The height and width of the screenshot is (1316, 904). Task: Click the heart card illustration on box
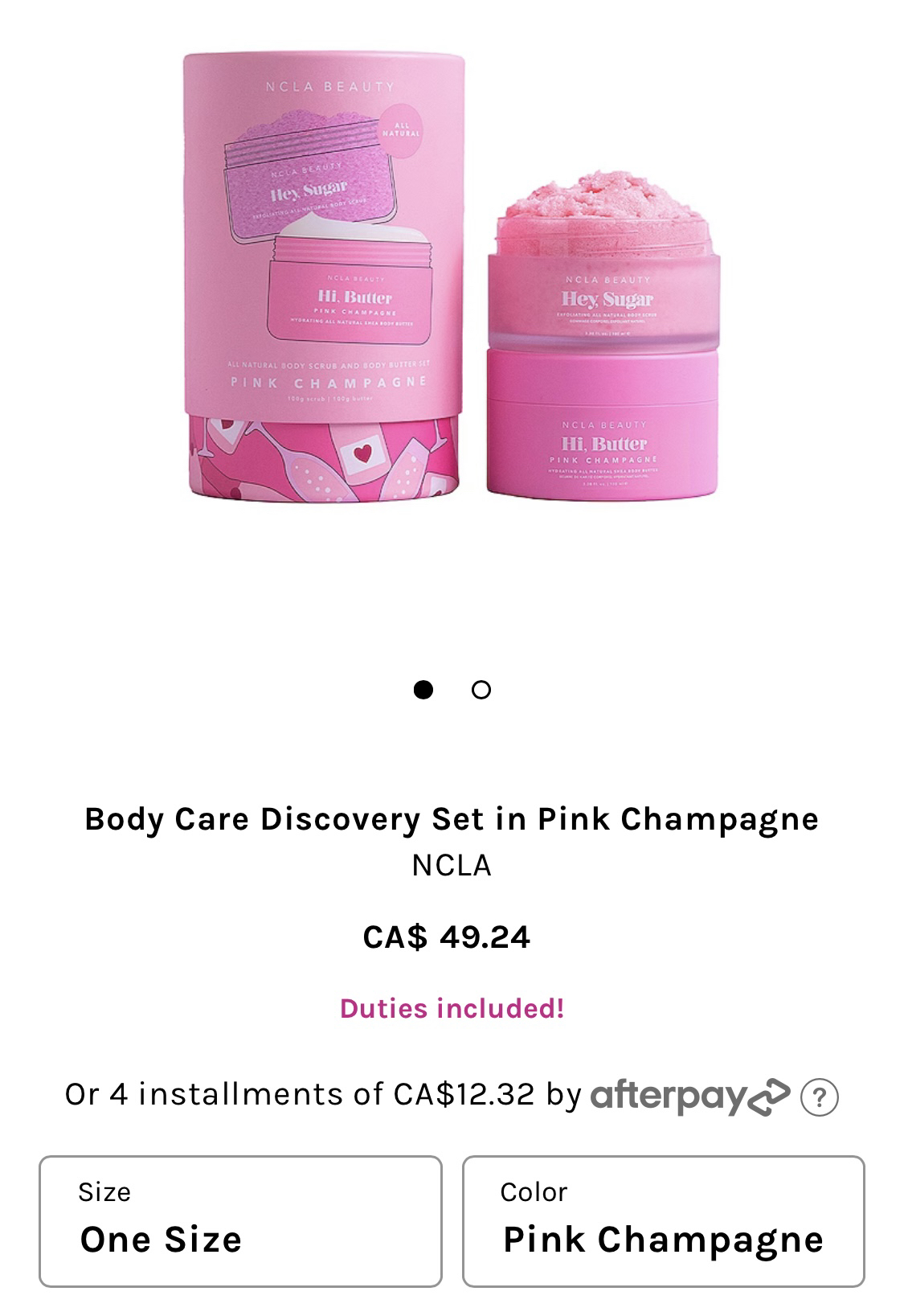pos(359,456)
